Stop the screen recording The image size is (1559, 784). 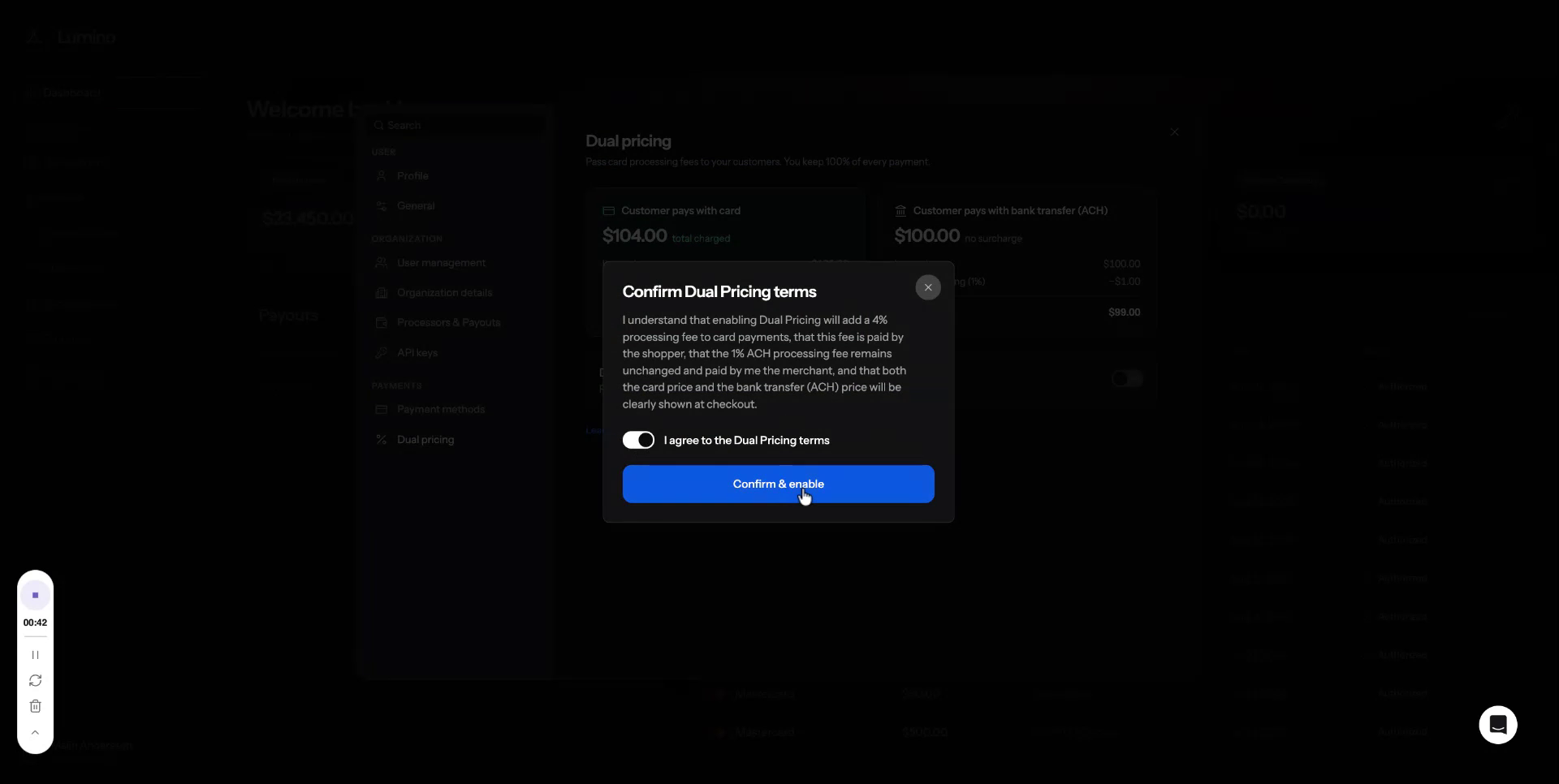(35, 595)
